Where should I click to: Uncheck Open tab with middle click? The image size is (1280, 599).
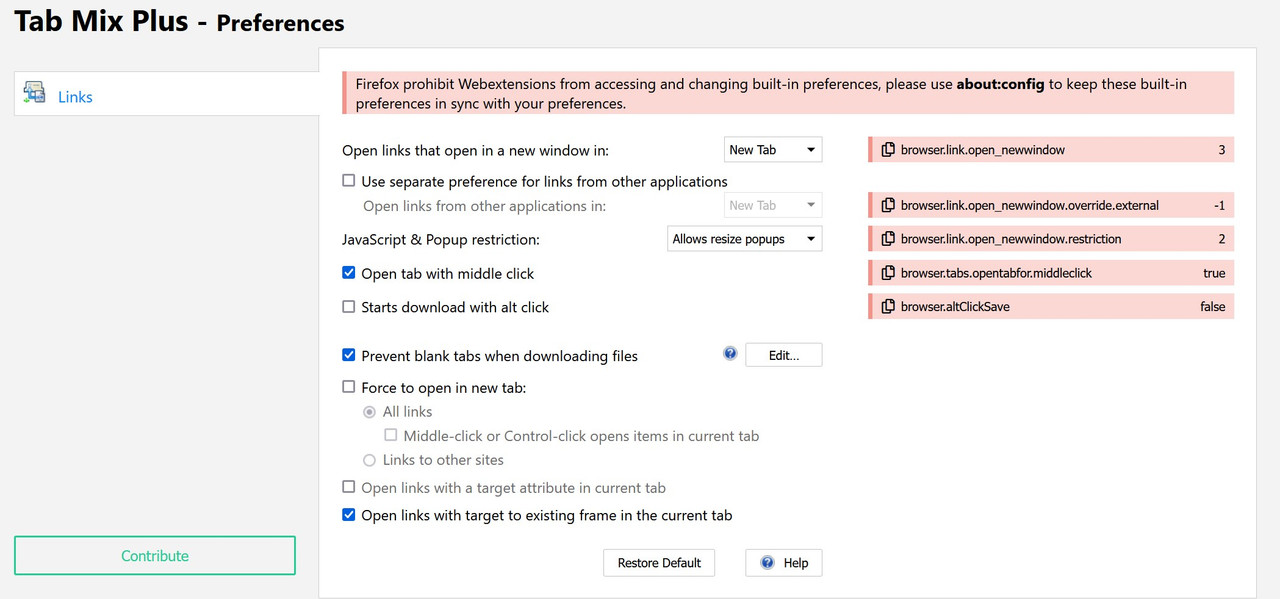point(349,273)
